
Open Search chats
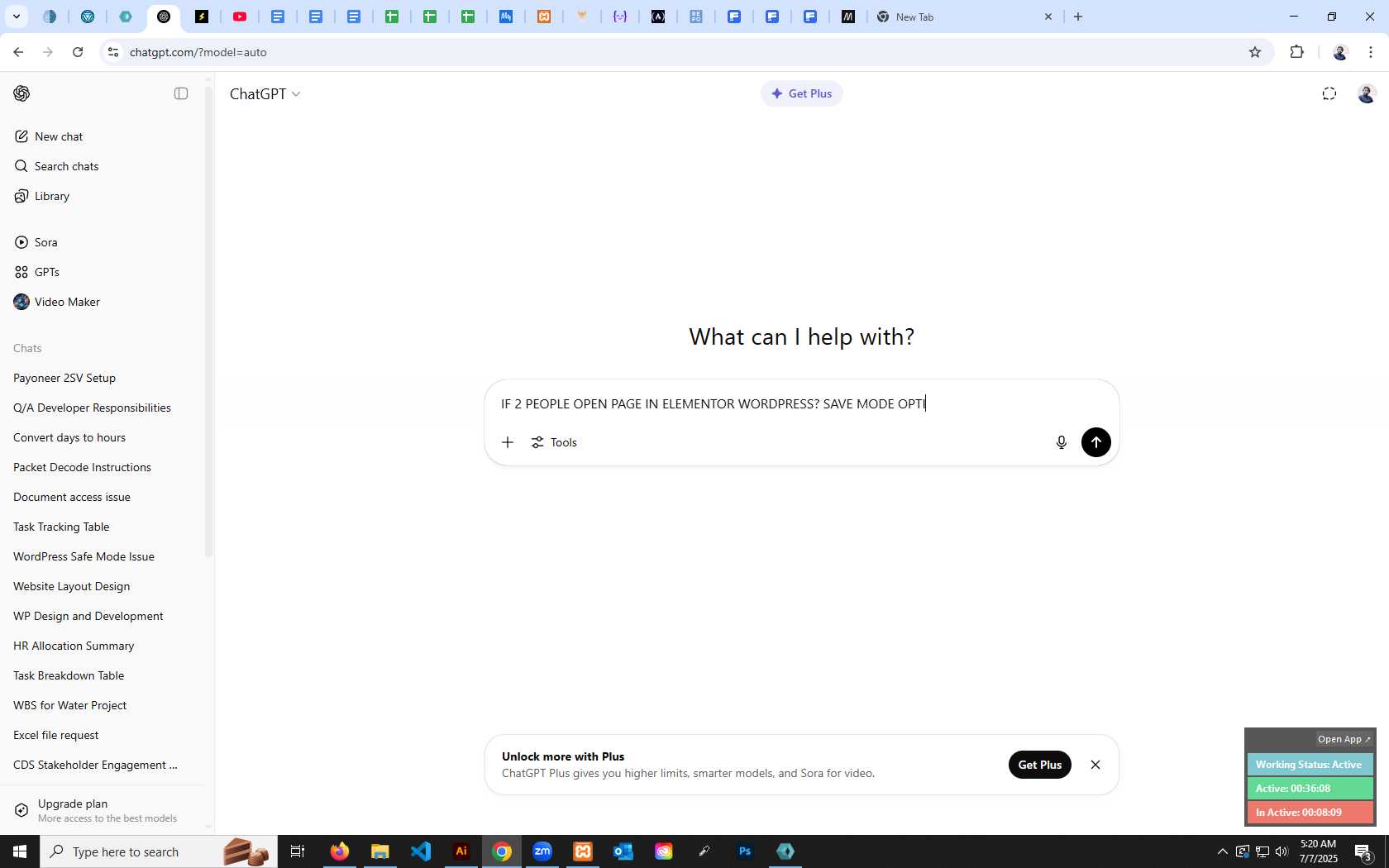[x=103, y=166]
